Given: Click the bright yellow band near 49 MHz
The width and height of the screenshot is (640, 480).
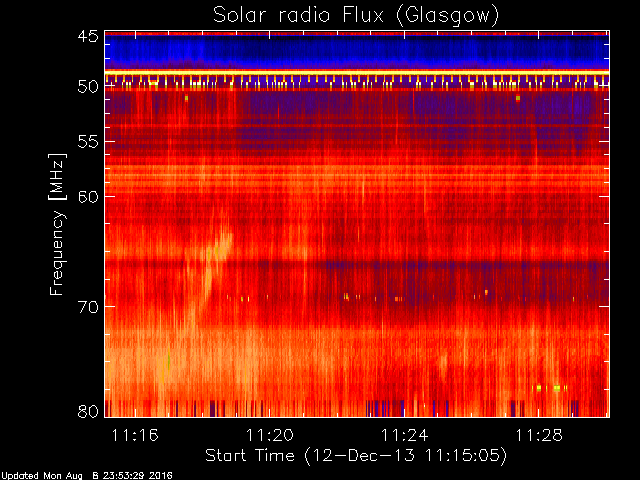Looking at the screenshot, I should (357, 72).
